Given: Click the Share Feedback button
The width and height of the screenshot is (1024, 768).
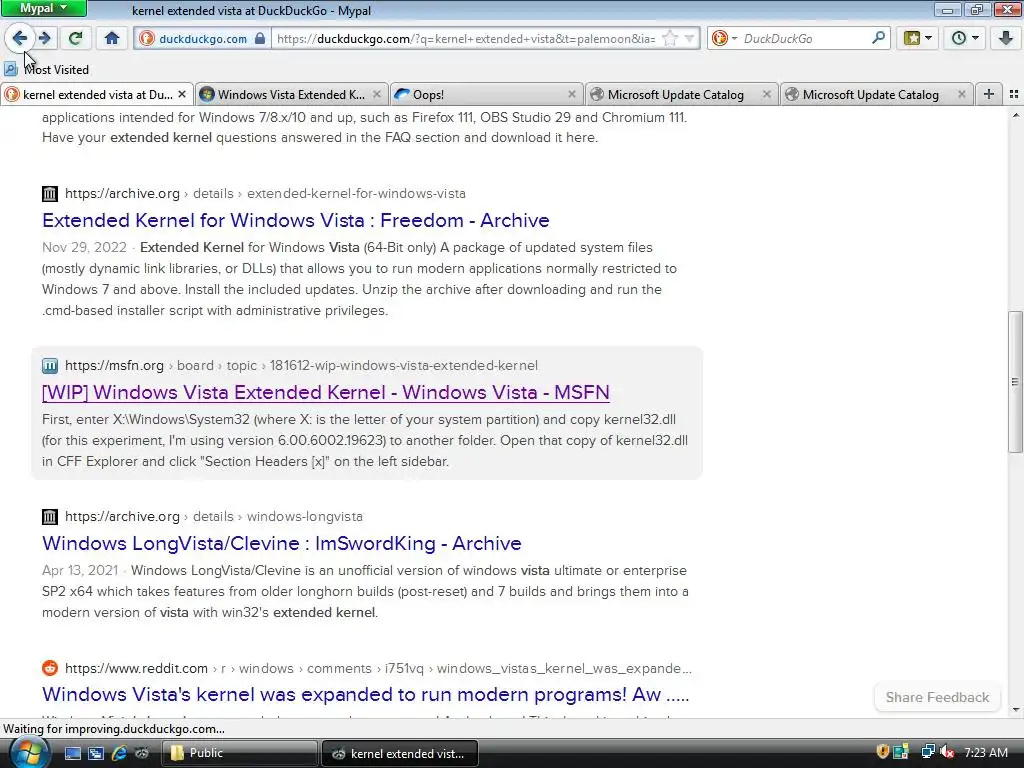Looking at the screenshot, I should (x=937, y=697).
